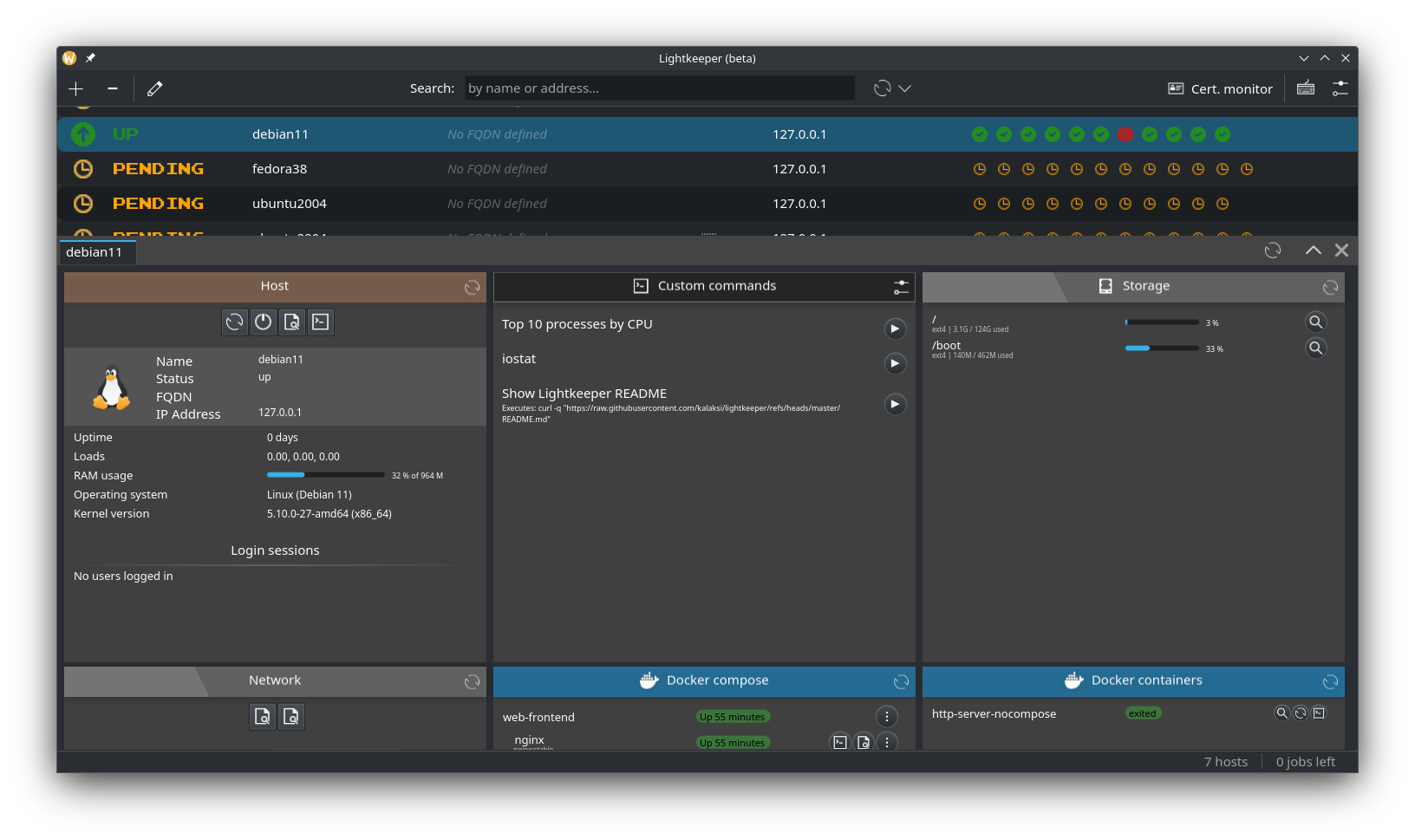Click the Host power/shutdown button
The height and width of the screenshot is (840, 1415).
click(264, 322)
